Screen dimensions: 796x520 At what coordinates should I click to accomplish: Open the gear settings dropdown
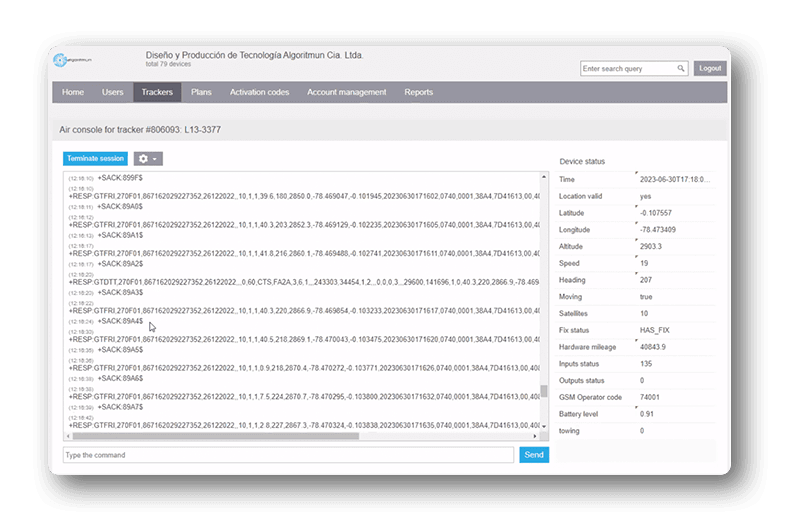148,158
